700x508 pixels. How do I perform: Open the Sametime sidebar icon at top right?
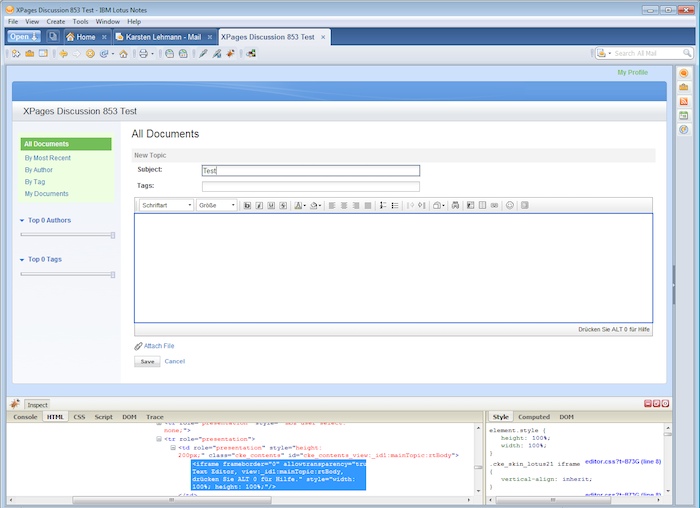[683, 73]
